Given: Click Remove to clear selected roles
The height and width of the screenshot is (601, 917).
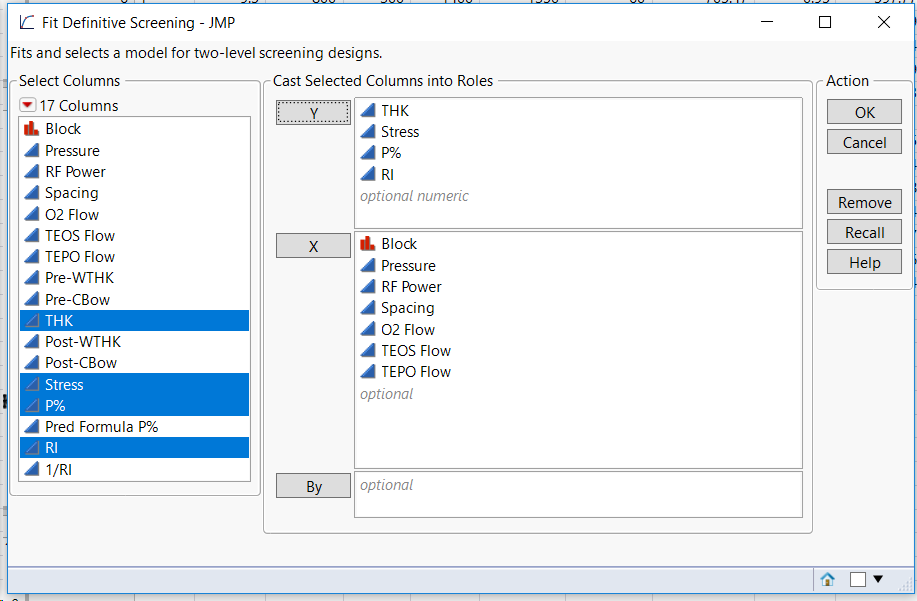Looking at the screenshot, I should [x=863, y=201].
